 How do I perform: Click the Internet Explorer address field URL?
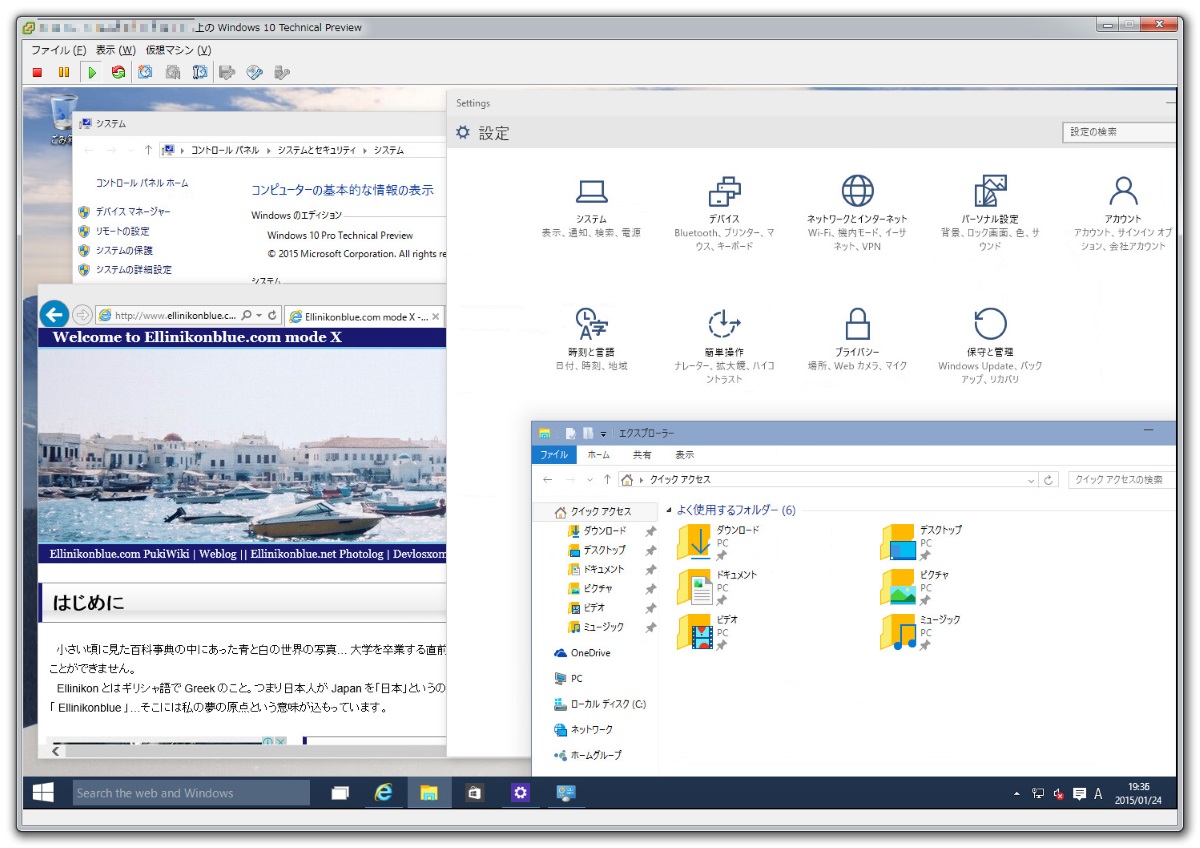[x=175, y=316]
